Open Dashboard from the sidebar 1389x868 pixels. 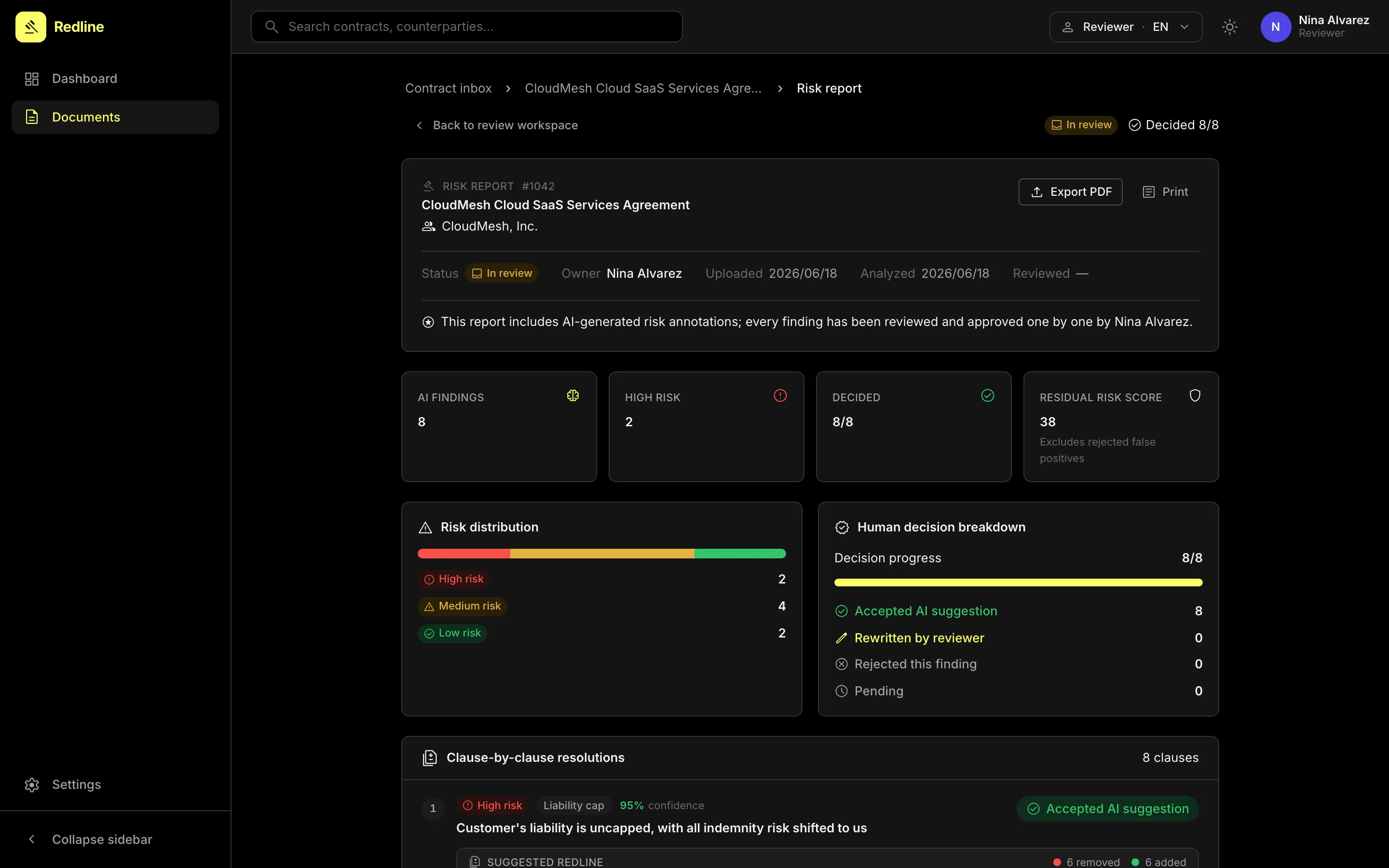(x=115, y=79)
